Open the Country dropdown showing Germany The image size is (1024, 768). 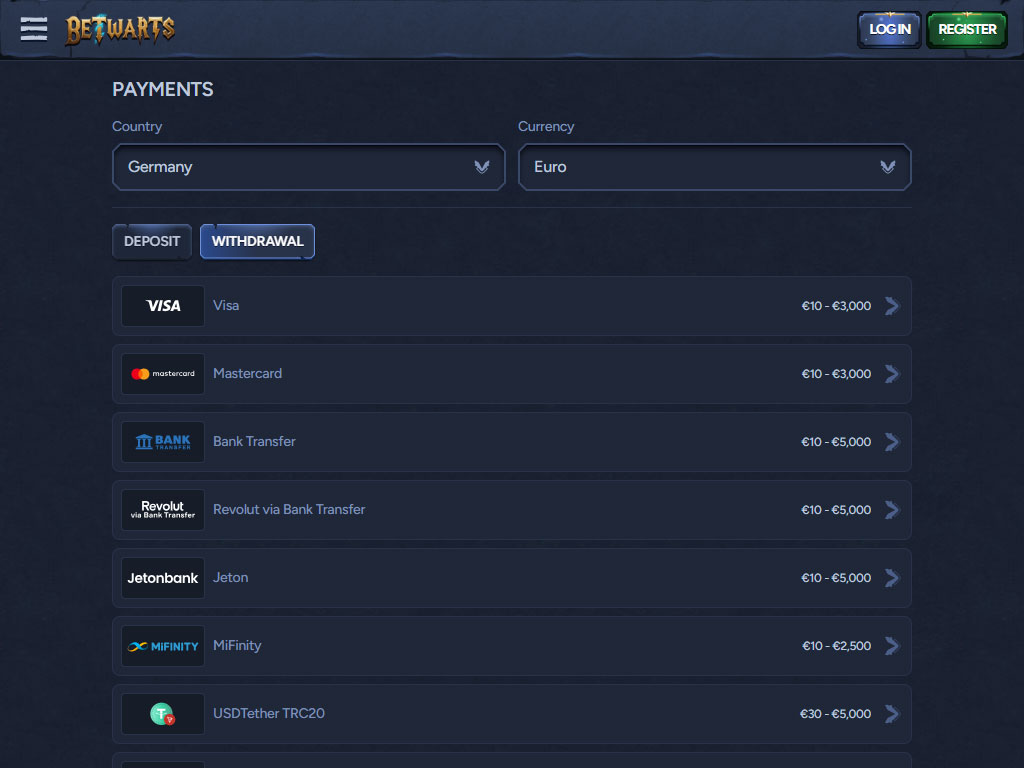(308, 167)
